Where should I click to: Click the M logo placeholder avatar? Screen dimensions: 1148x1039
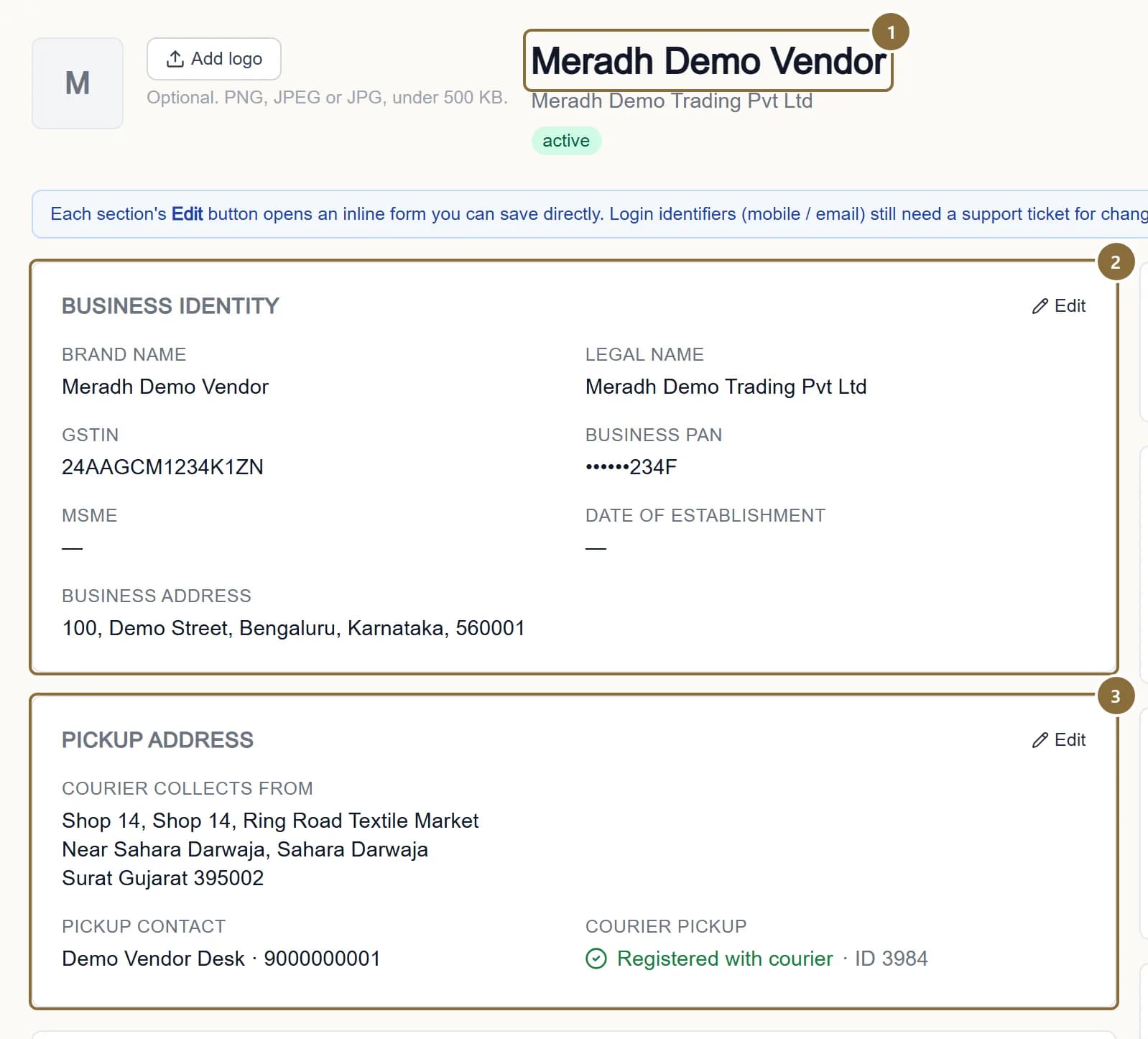[78, 83]
